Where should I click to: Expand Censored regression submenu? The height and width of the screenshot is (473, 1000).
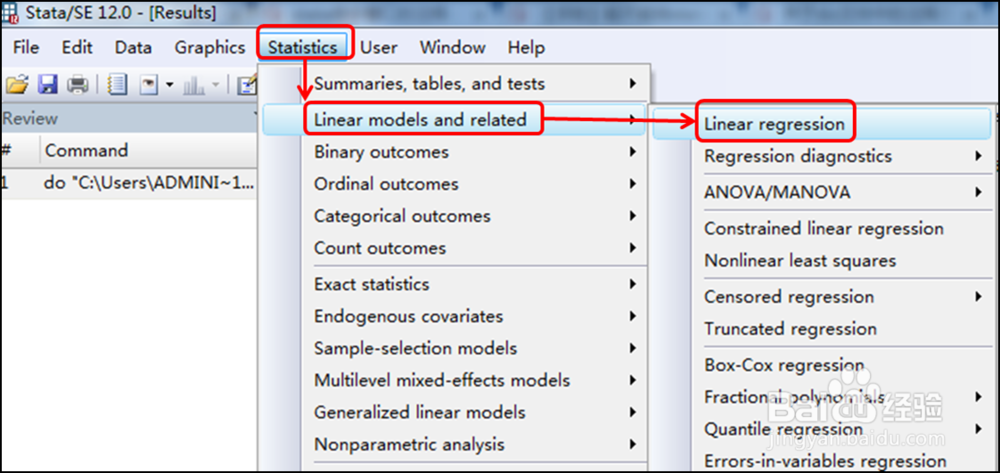point(822,297)
